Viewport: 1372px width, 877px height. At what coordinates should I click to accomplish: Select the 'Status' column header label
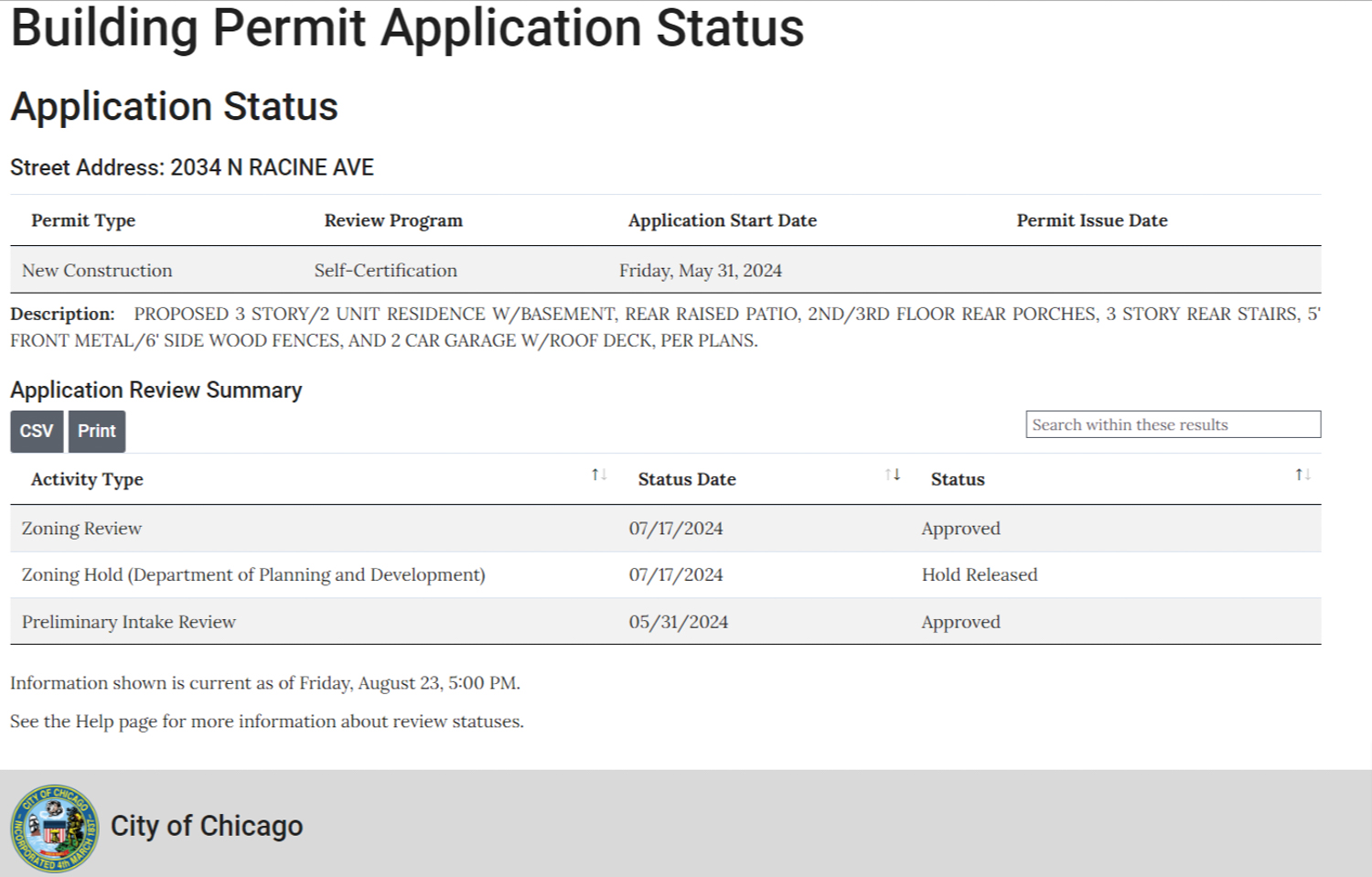click(958, 479)
